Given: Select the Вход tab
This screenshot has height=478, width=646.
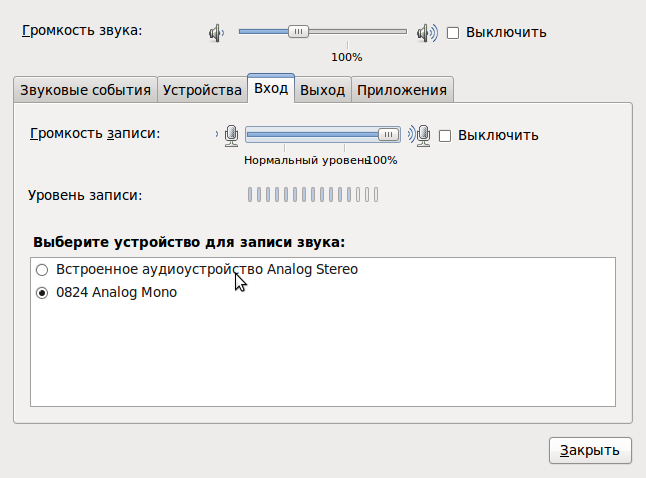Looking at the screenshot, I should [271, 89].
